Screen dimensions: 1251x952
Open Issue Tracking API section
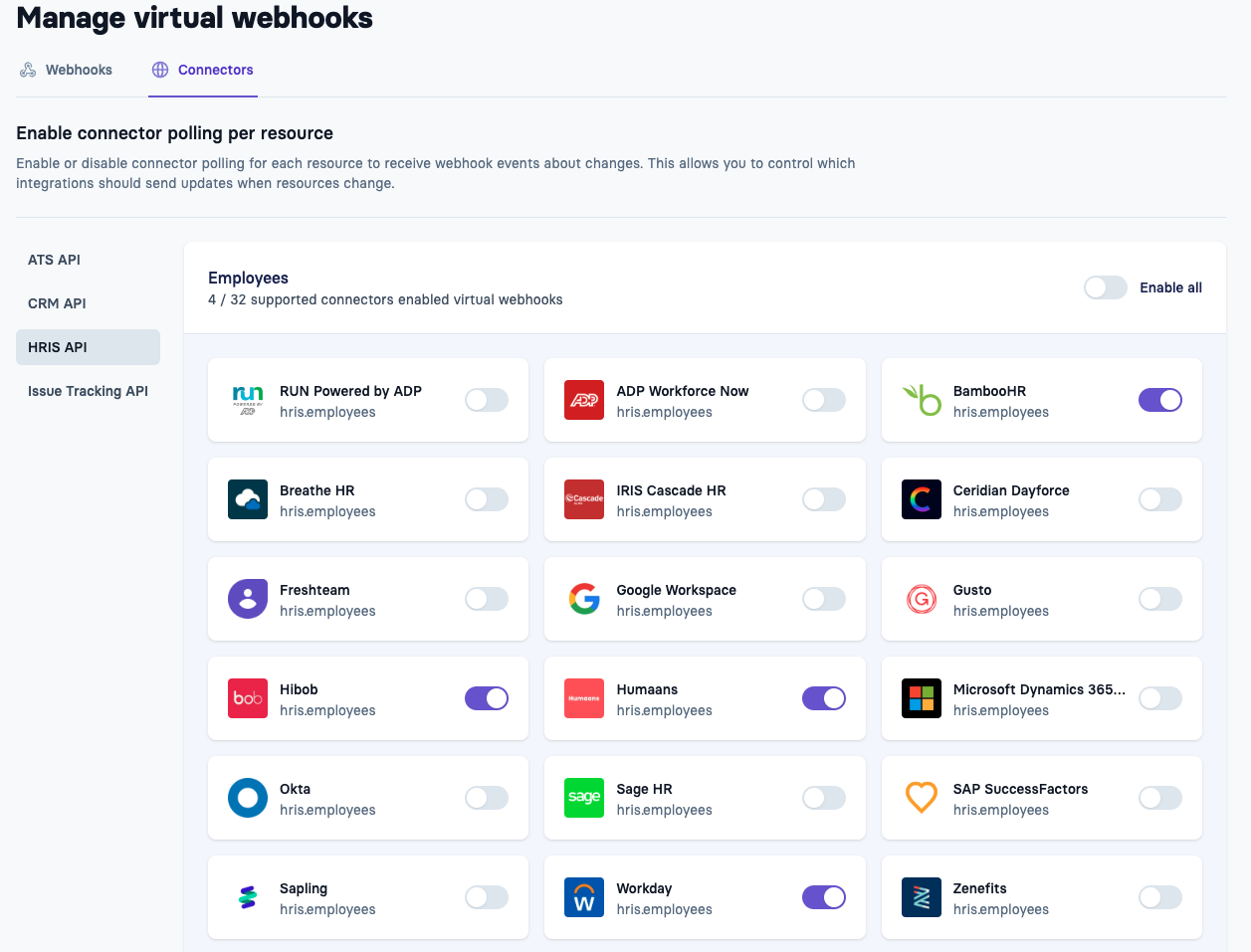(88, 391)
